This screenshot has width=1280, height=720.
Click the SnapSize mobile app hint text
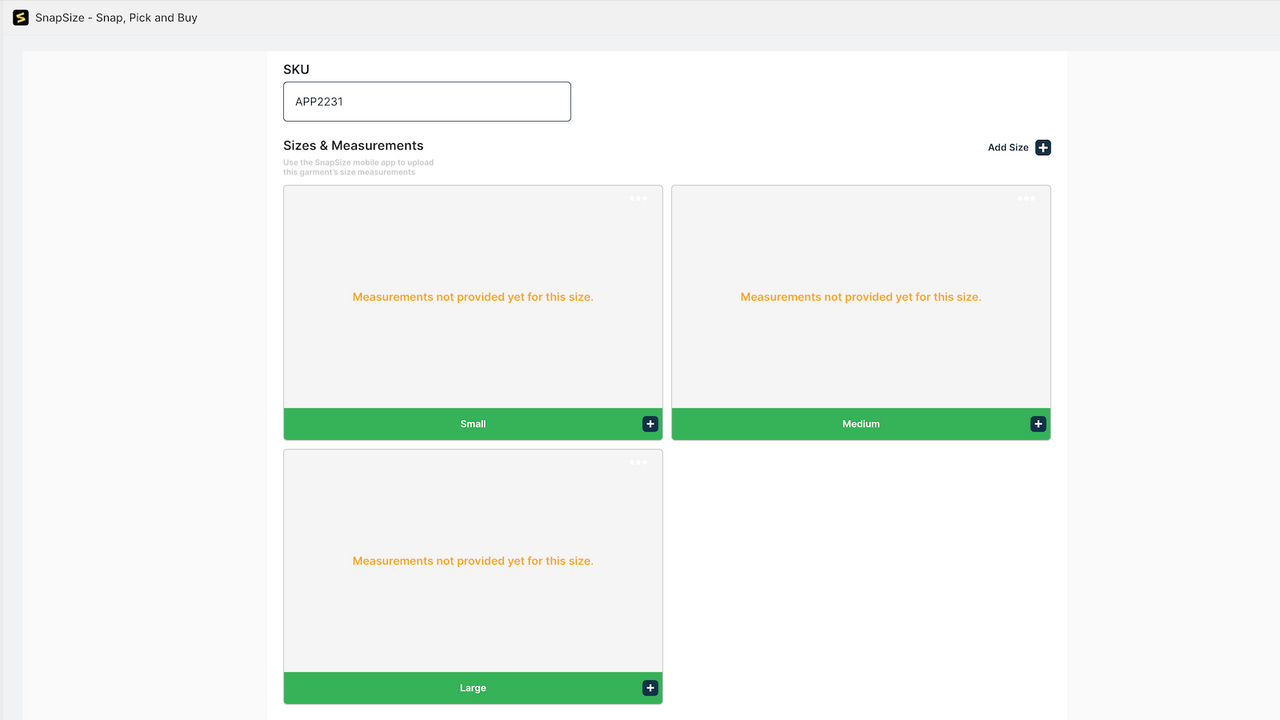[x=358, y=167]
